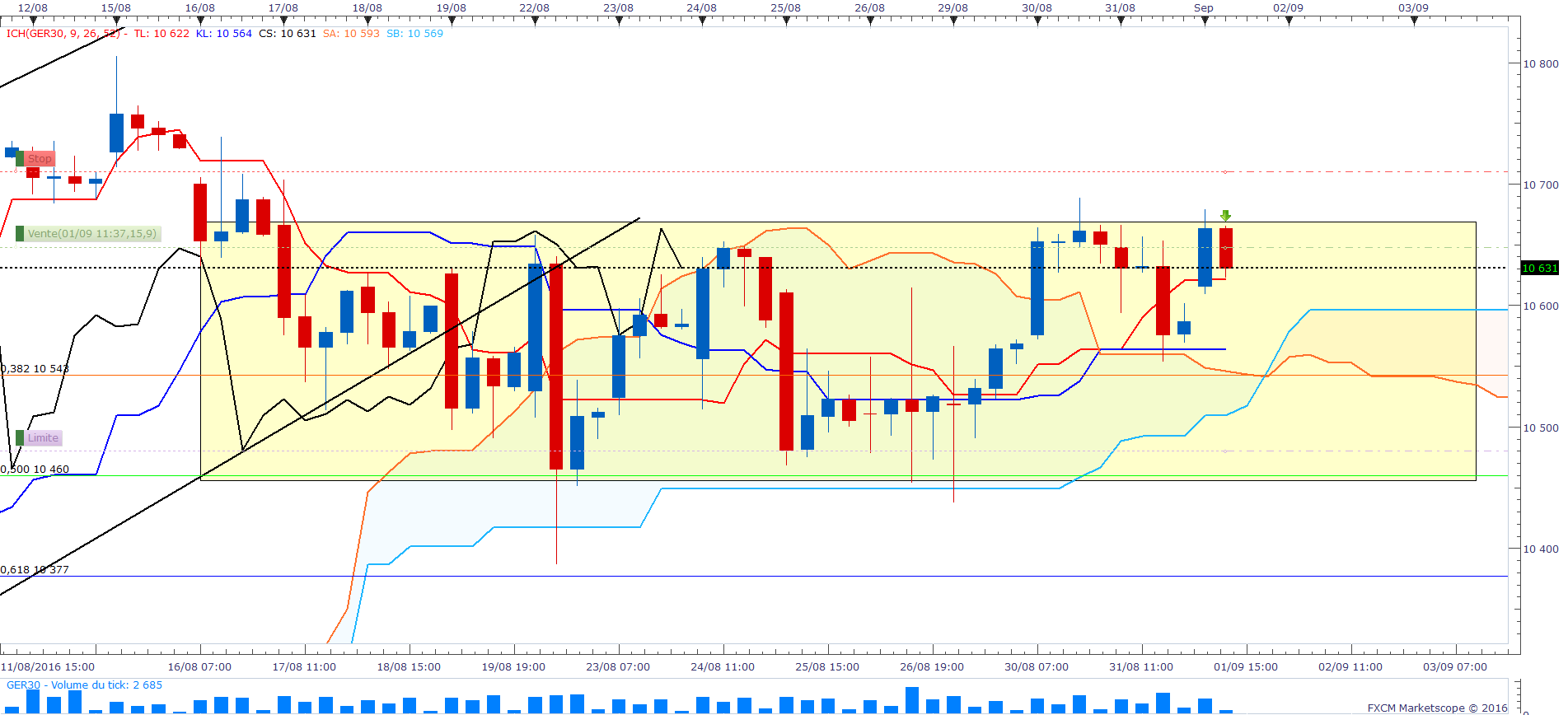Click the CS: 10 631 legend value
Image resolution: width=1568 pixels, height=715 pixels.
pyautogui.click(x=288, y=34)
